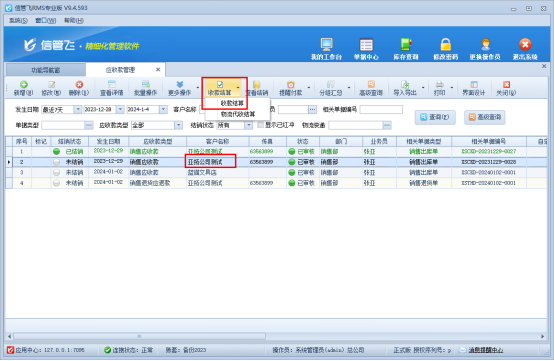Viewport: 554px width, 361px height.
Task: Click the 修改密码 lock icon
Action: [x=446, y=49]
